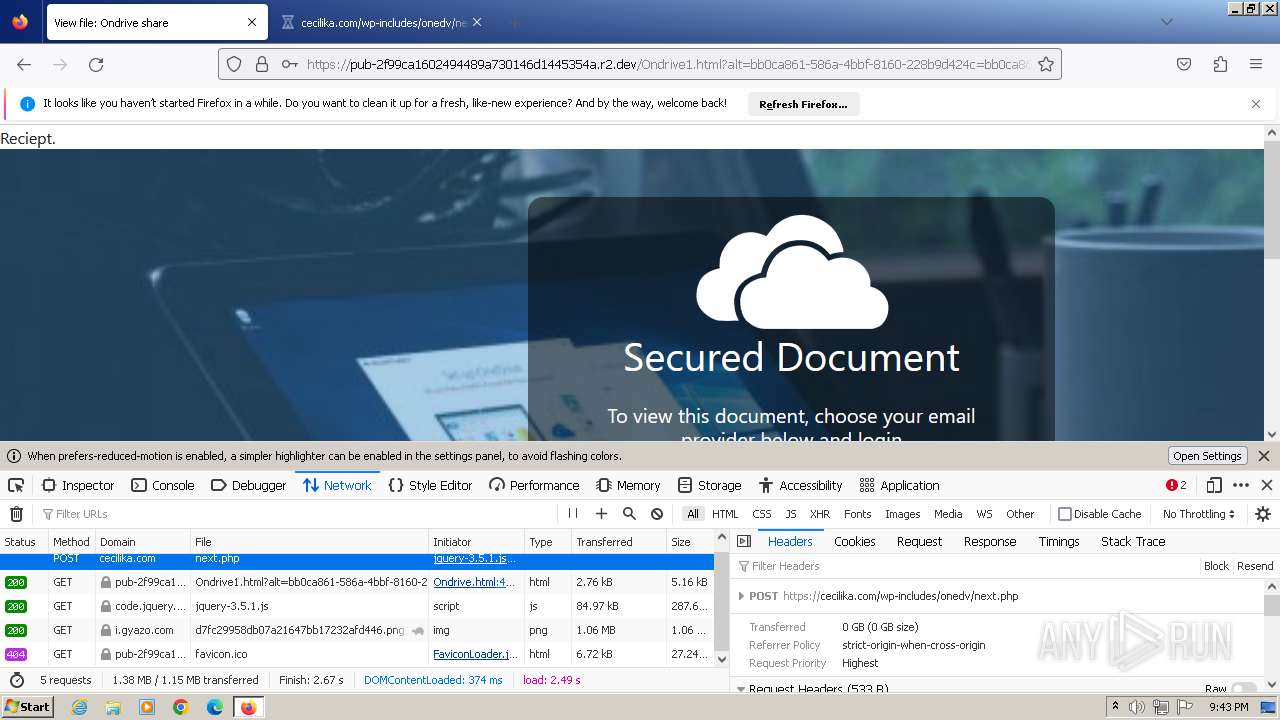Toggle responsive design mode icon
This screenshot has width=1280, height=720.
click(x=1214, y=485)
